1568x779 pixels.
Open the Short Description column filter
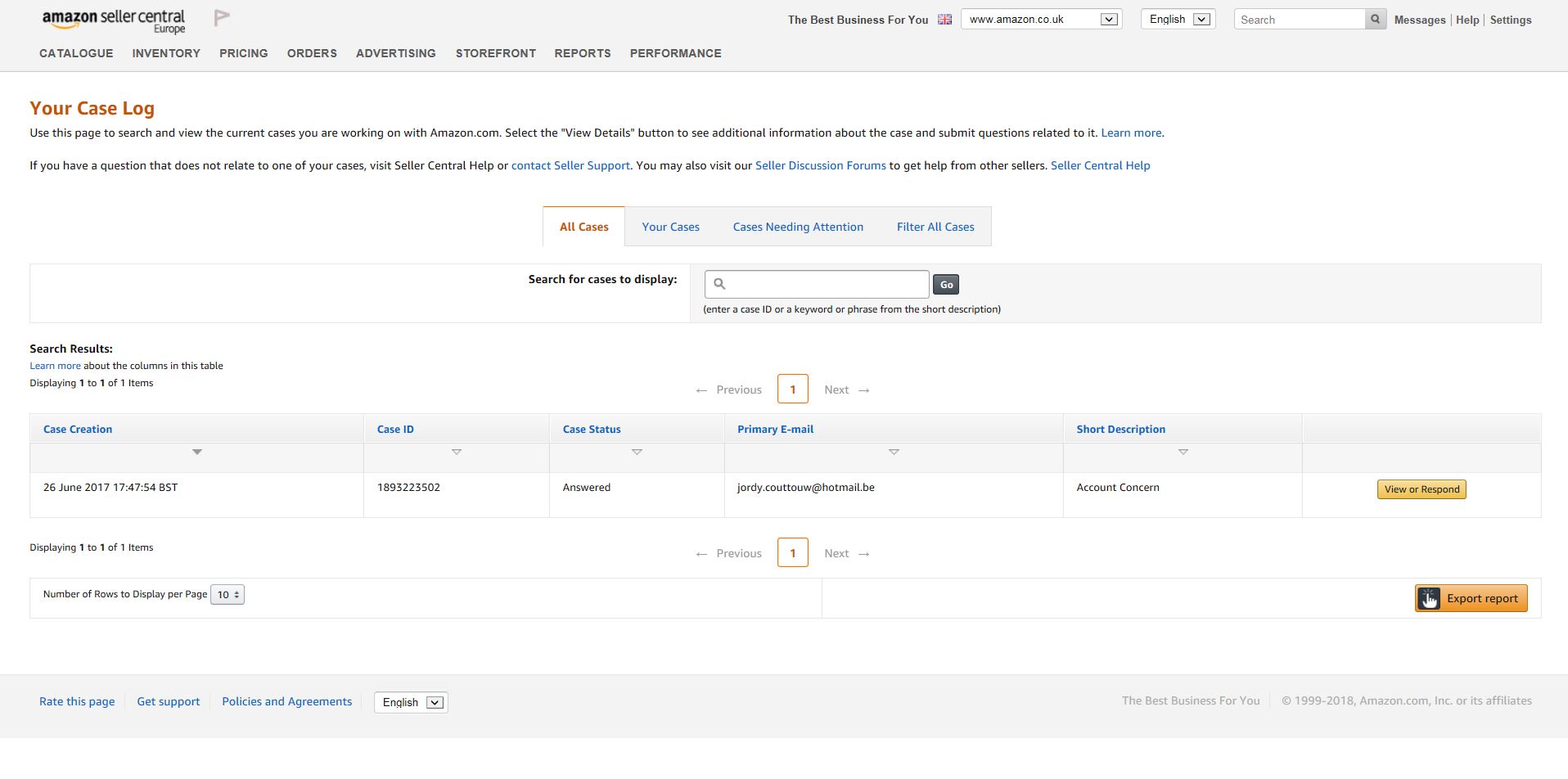1183,452
